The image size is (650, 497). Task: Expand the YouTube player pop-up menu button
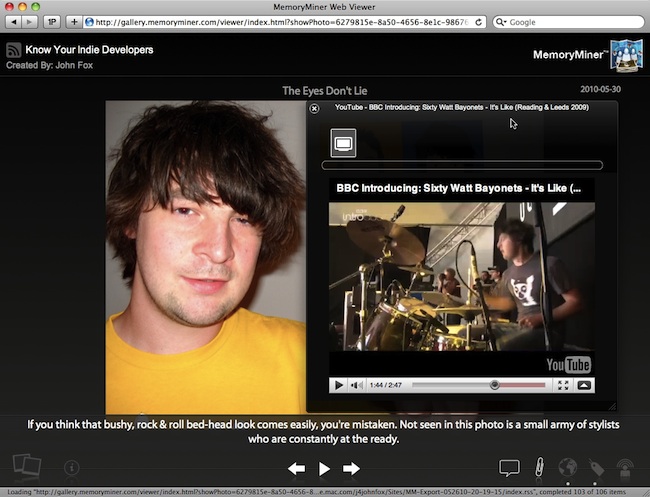(584, 385)
